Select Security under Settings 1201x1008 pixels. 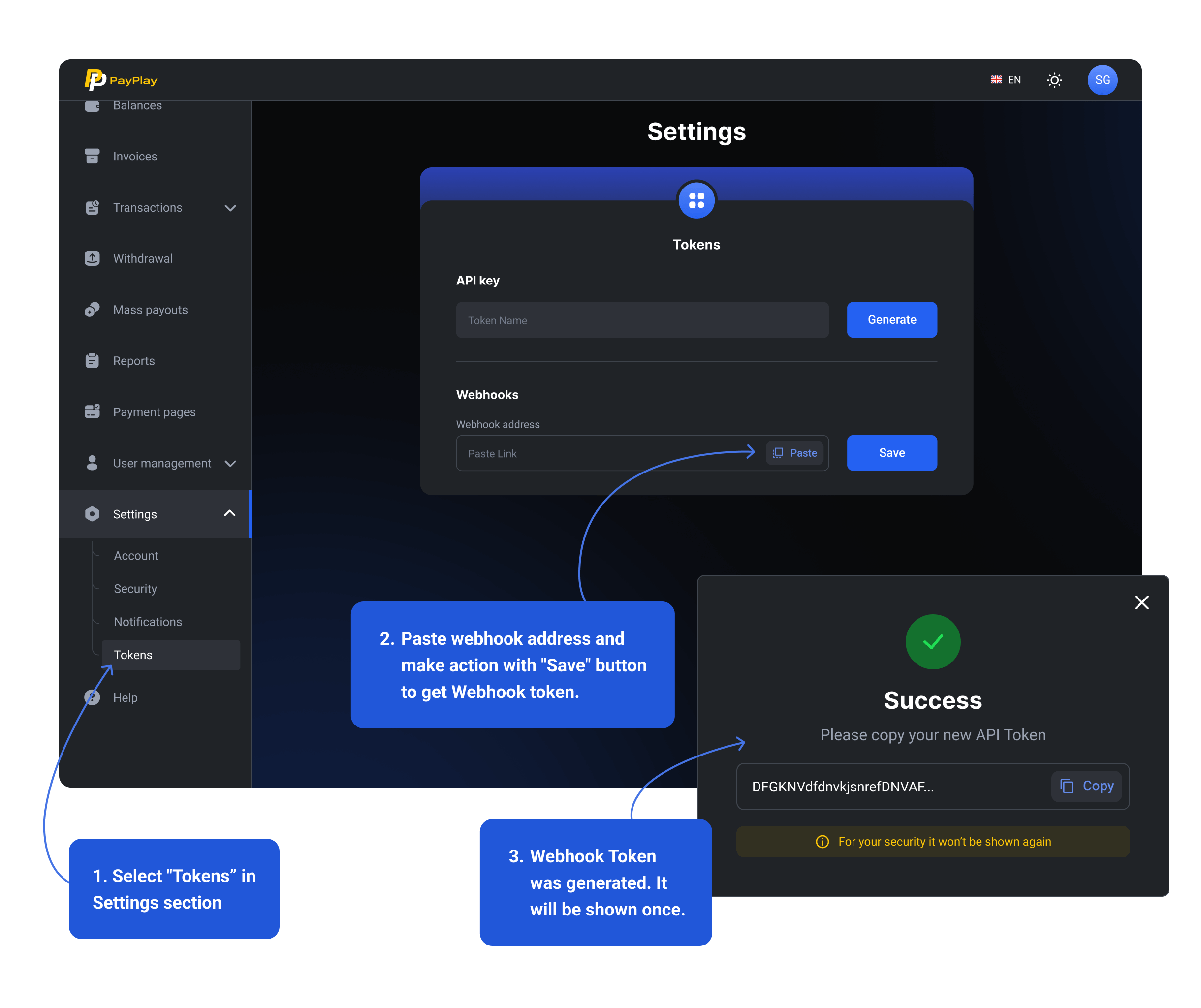point(135,588)
